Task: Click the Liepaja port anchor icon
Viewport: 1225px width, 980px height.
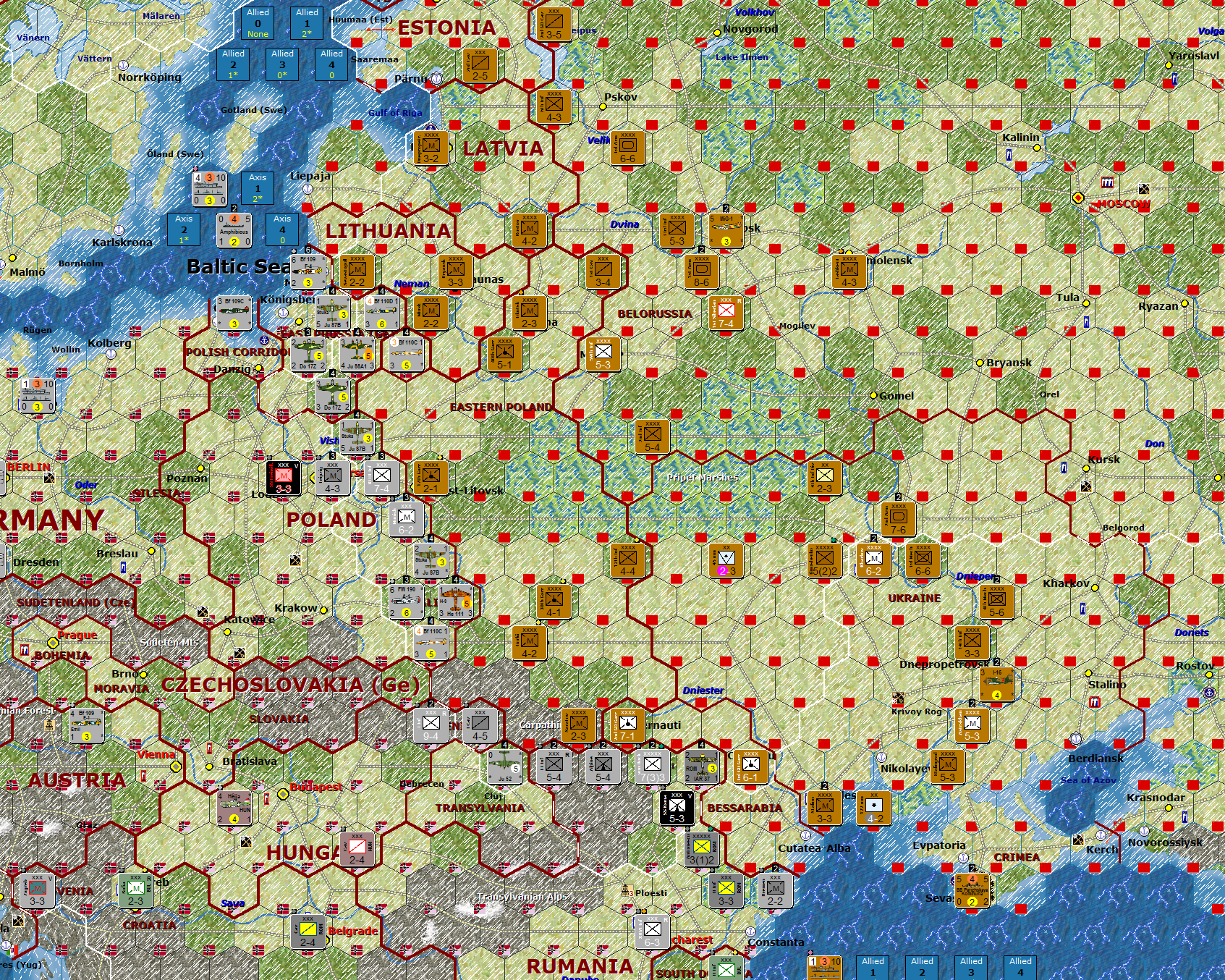Action: pos(308,189)
